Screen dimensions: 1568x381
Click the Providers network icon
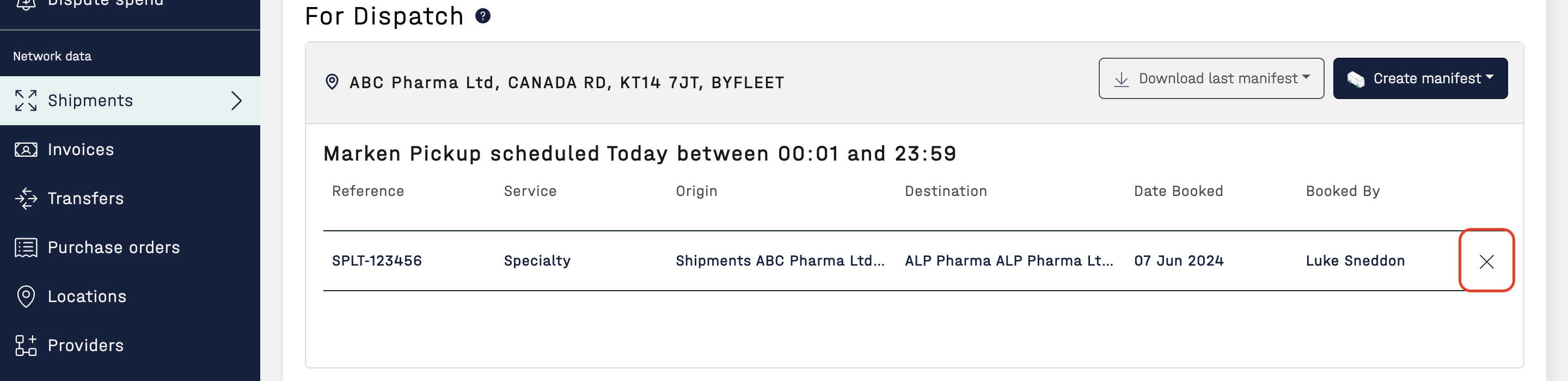click(x=25, y=345)
